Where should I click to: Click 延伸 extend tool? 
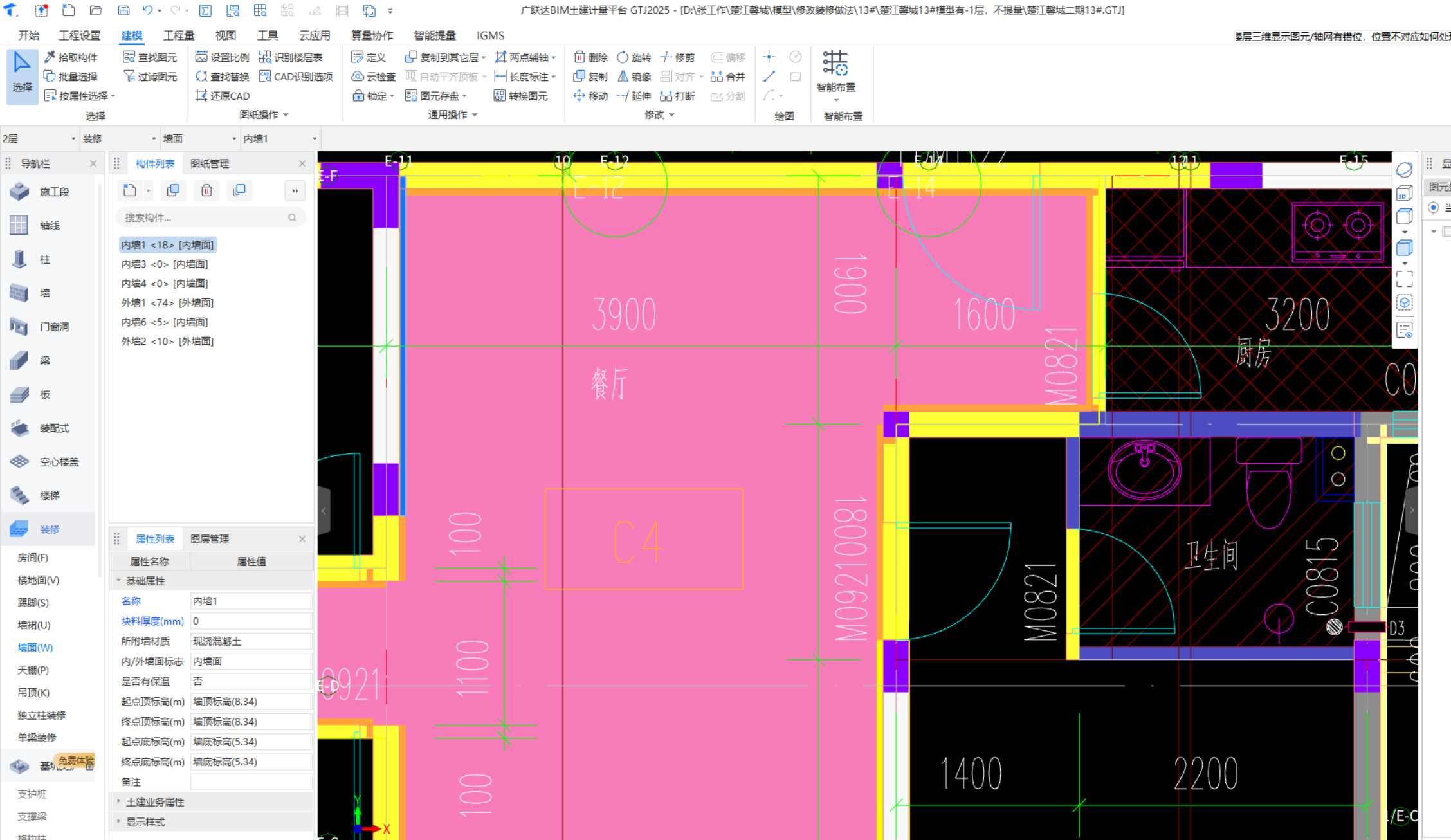tap(634, 96)
